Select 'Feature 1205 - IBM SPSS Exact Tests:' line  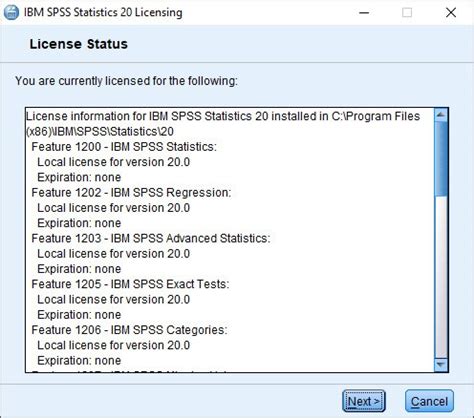tap(130, 284)
